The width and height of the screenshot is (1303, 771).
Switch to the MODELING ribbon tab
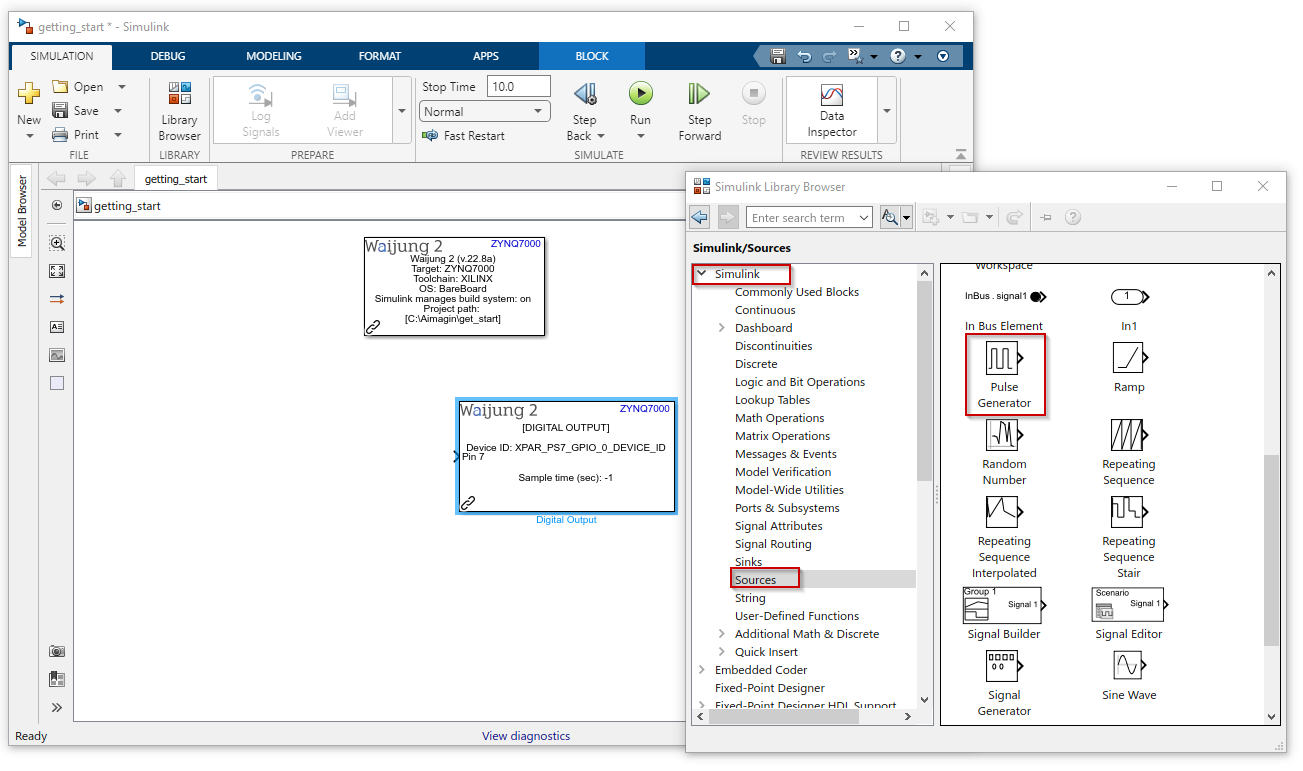point(274,56)
